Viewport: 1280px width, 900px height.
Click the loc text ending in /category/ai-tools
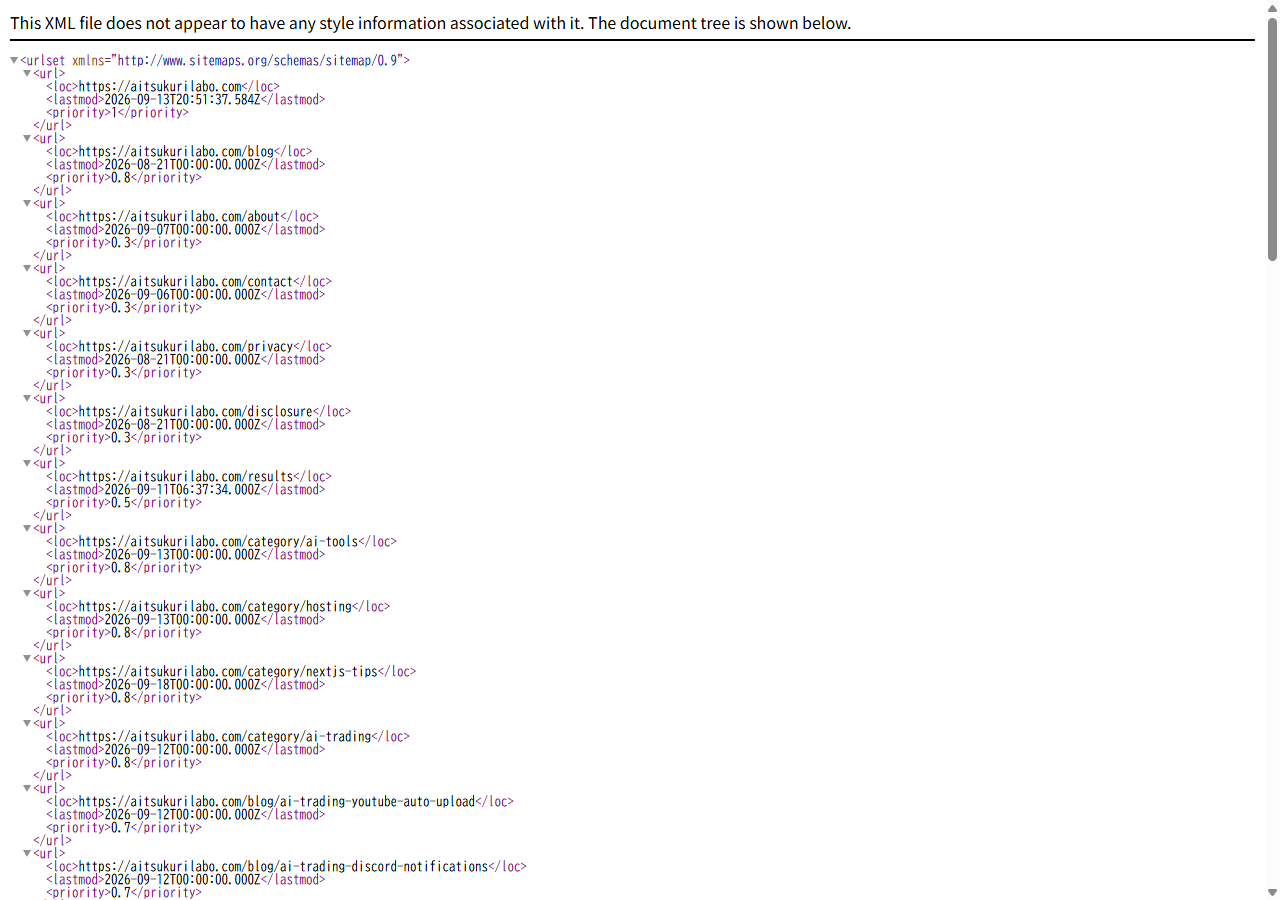tap(218, 542)
